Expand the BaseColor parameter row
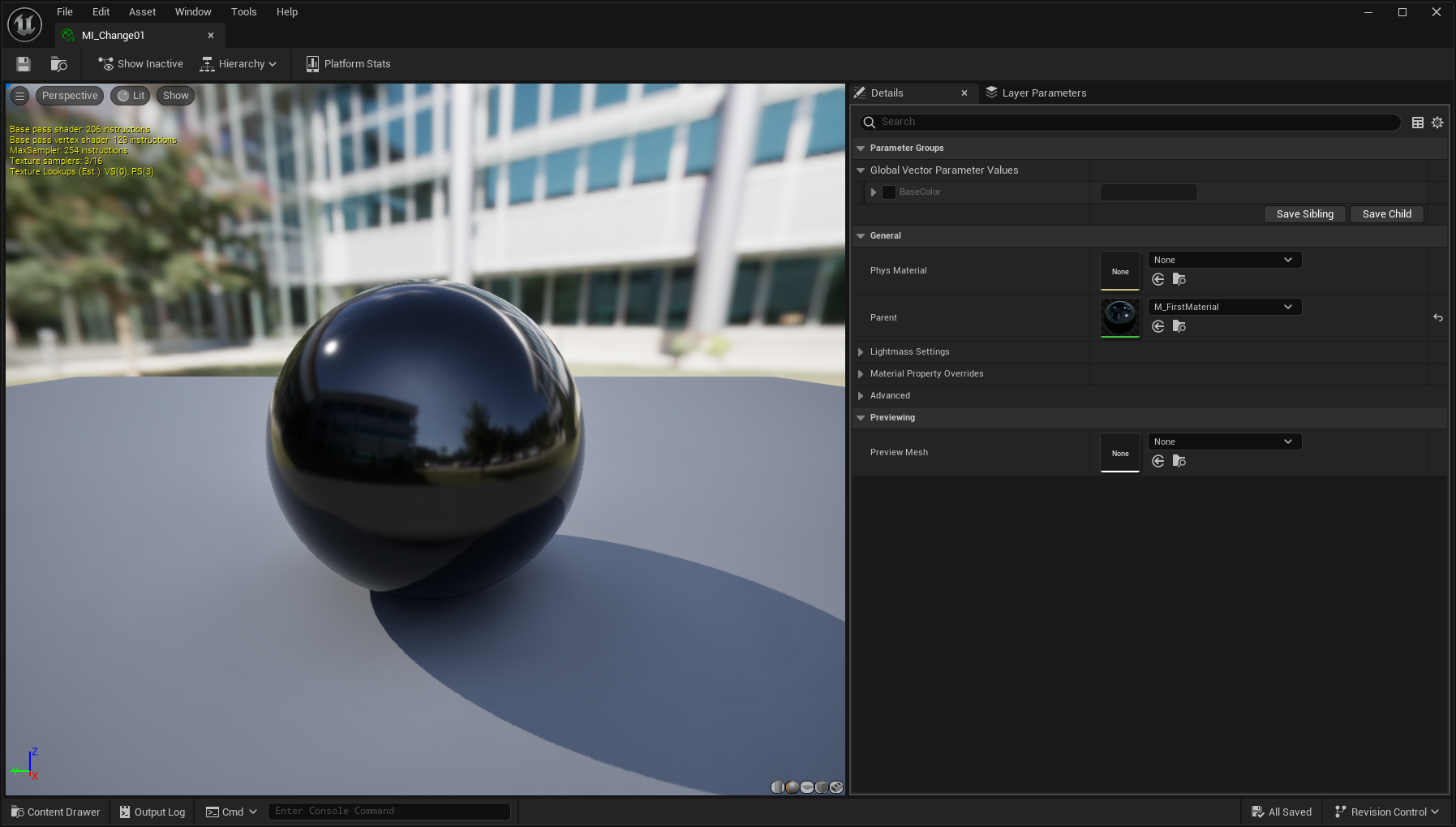The image size is (1456, 827). click(x=874, y=192)
